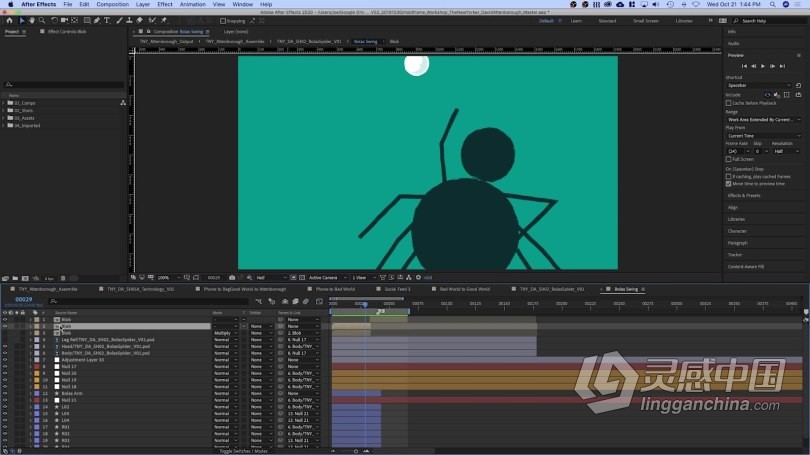810x455 pixels.
Task: Click Toggle Switches / Modes button
Action: tap(243, 451)
